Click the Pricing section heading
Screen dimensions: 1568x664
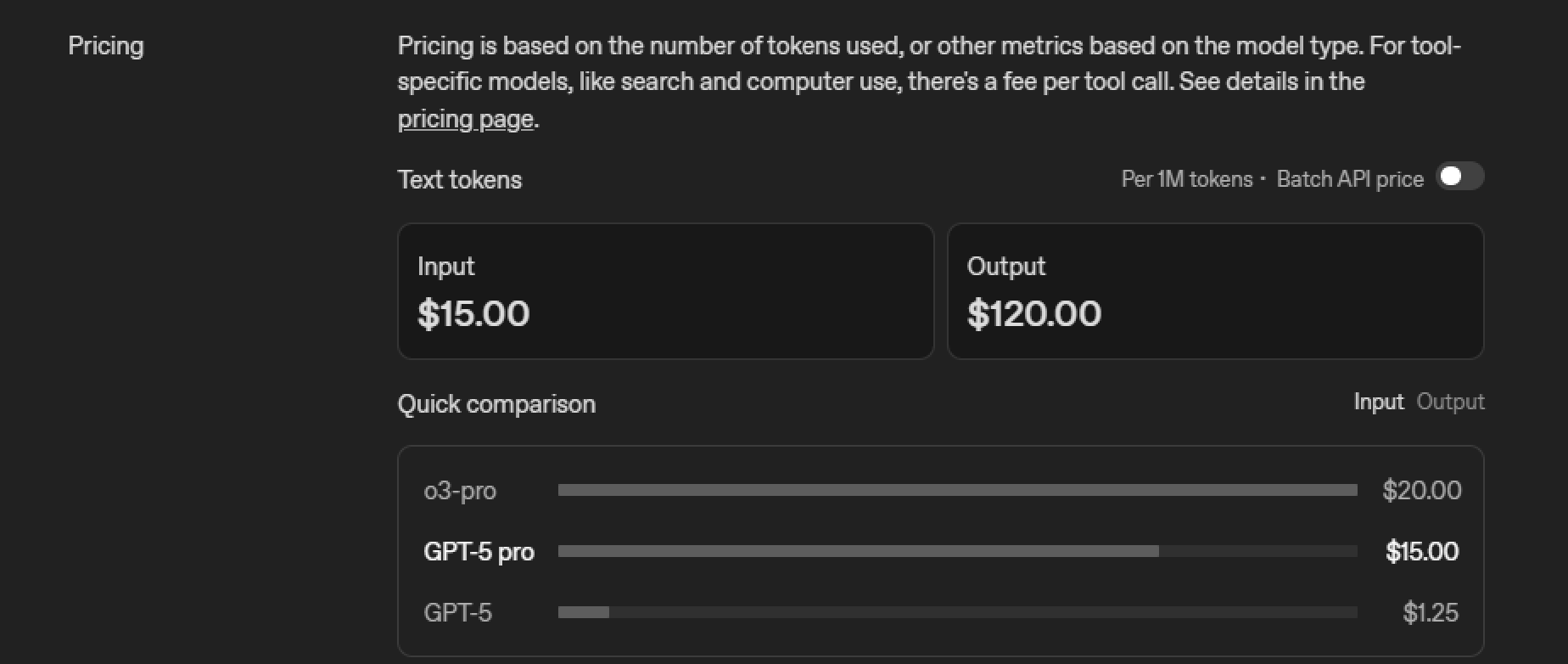[x=106, y=46]
